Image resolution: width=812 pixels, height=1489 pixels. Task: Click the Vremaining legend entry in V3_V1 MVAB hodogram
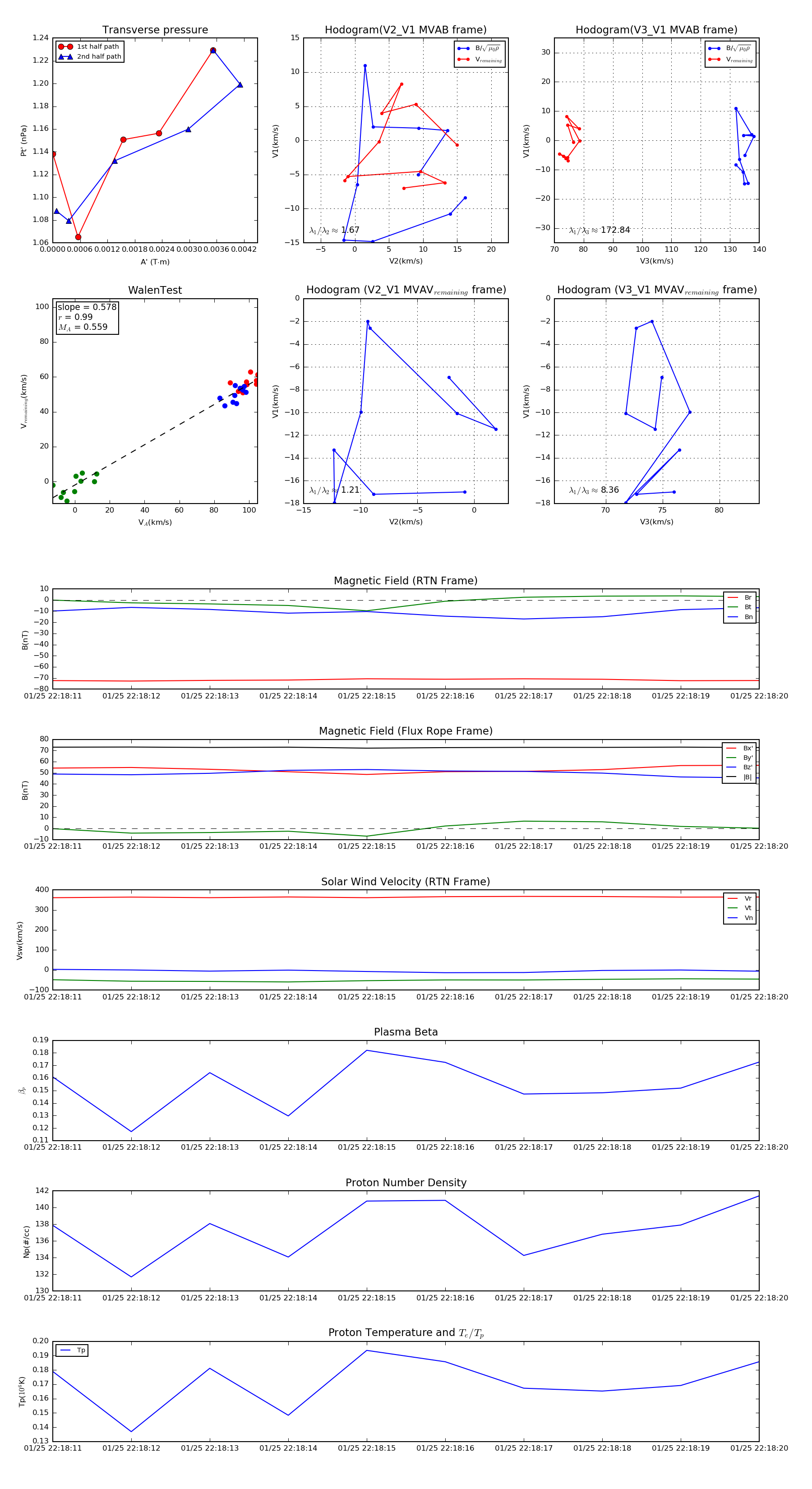pyautogui.click(x=730, y=60)
